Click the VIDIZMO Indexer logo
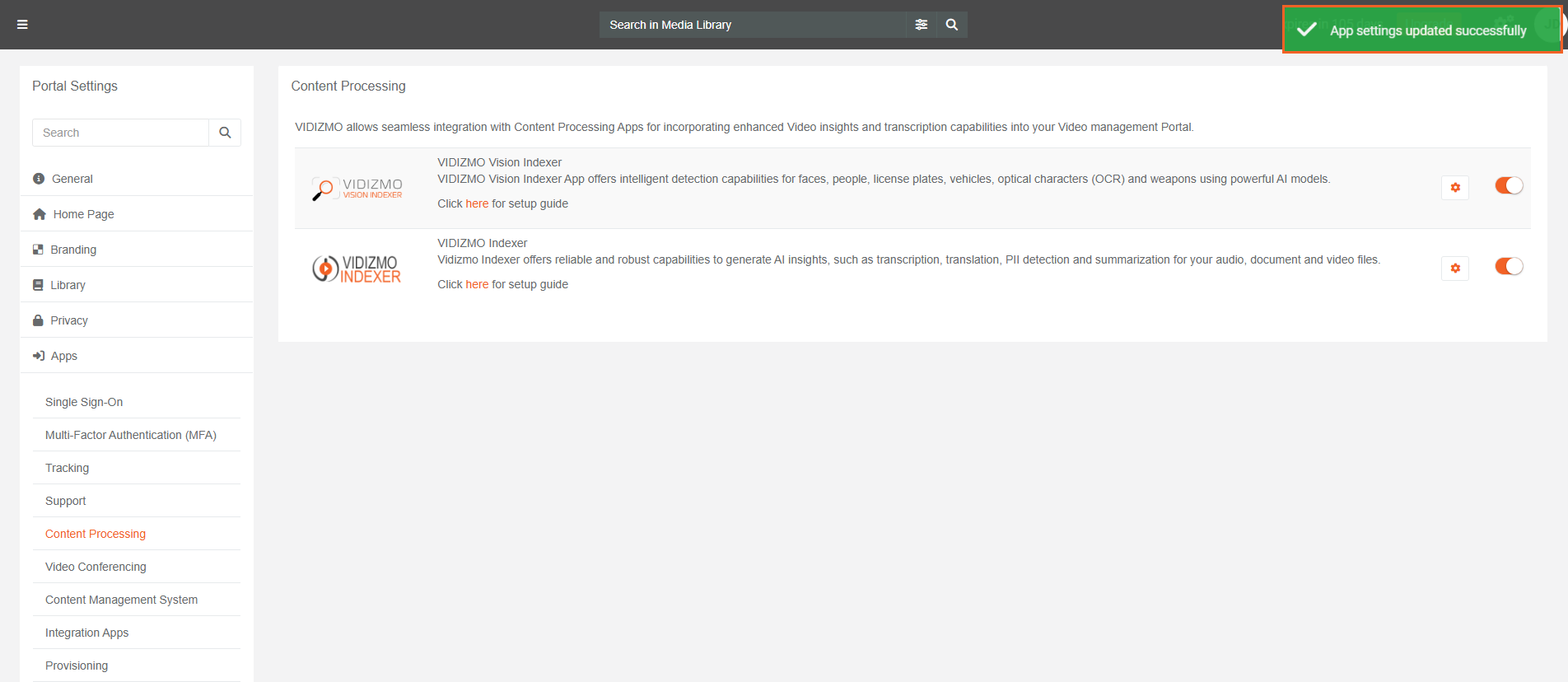The height and width of the screenshot is (682, 1568). pyautogui.click(x=357, y=269)
